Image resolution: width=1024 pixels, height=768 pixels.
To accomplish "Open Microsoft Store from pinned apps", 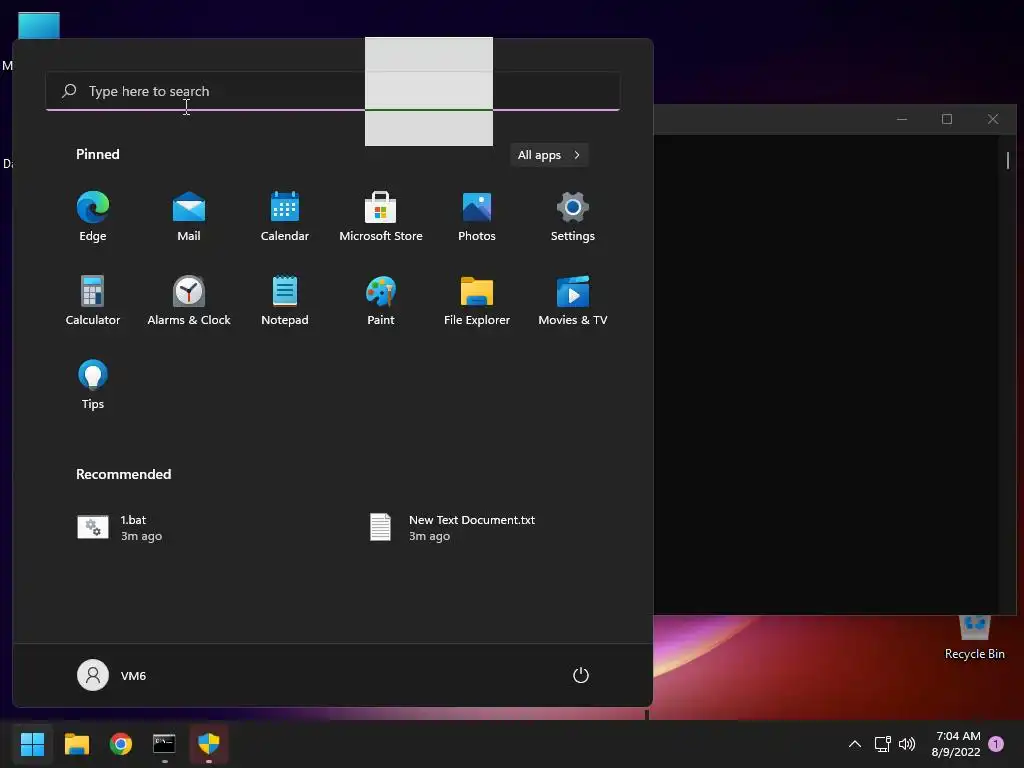I will coord(381,217).
